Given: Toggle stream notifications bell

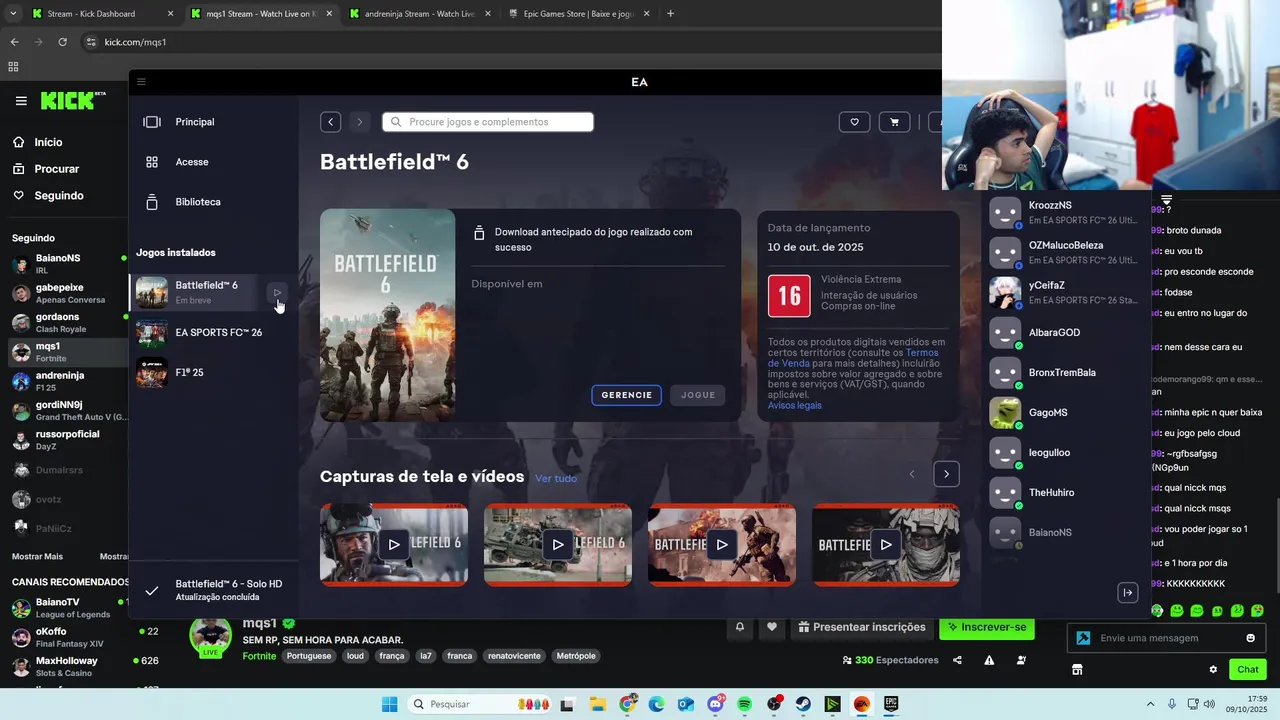Looking at the screenshot, I should tap(740, 627).
